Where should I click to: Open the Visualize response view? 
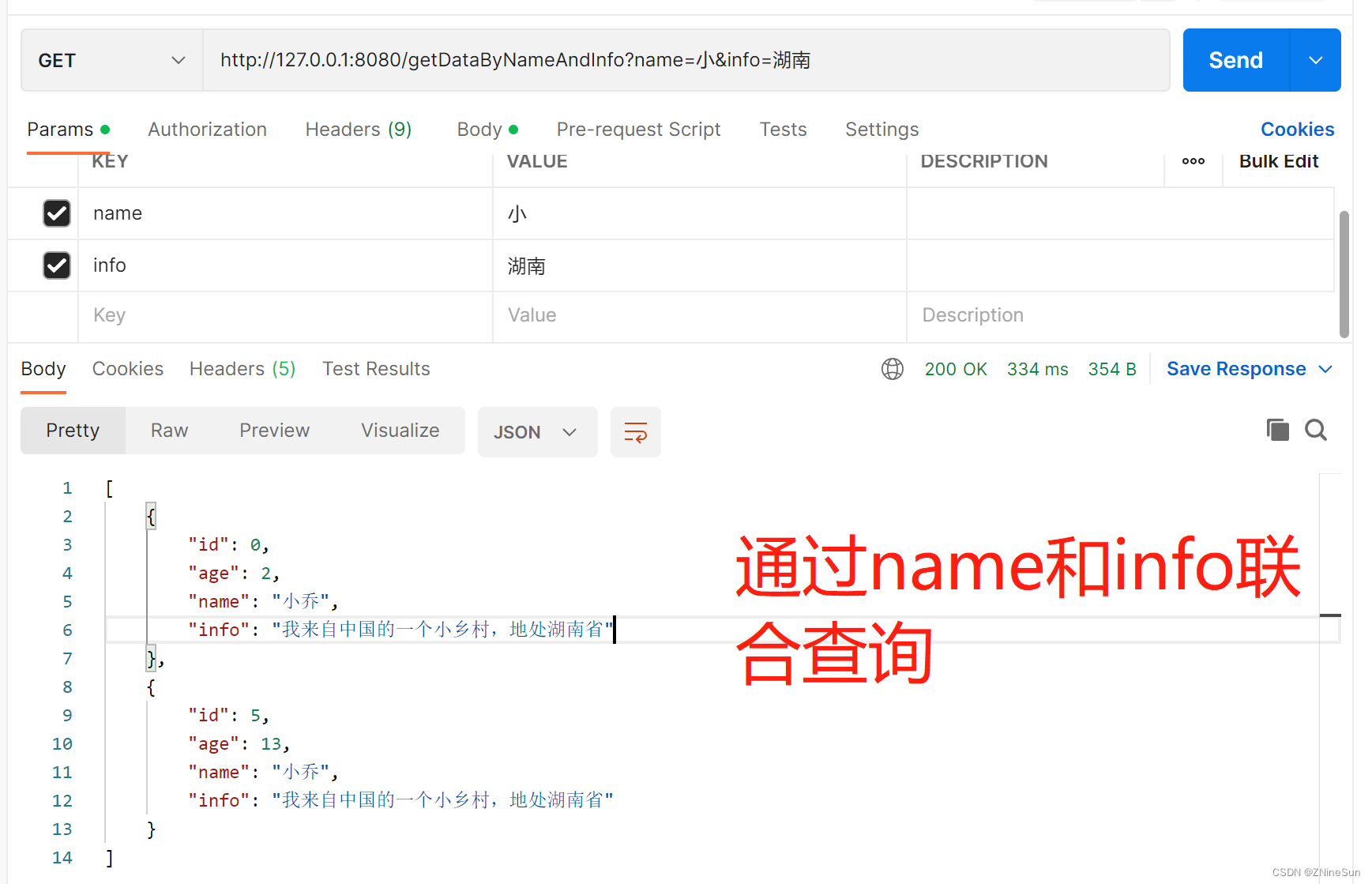400,430
